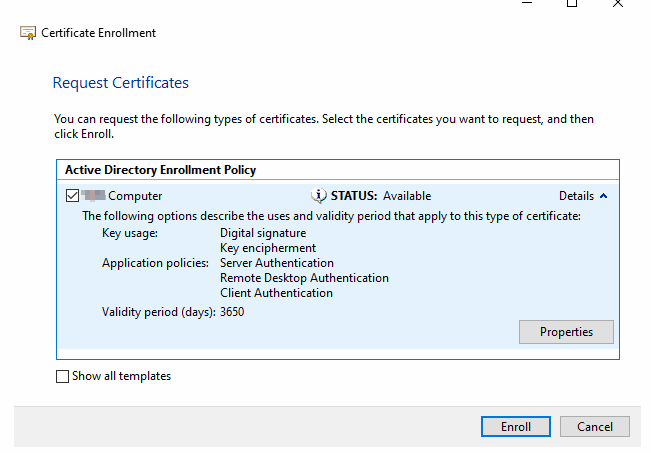Viewport: 651px width, 453px height.
Task: Click the Show all templates label
Action: point(121,376)
